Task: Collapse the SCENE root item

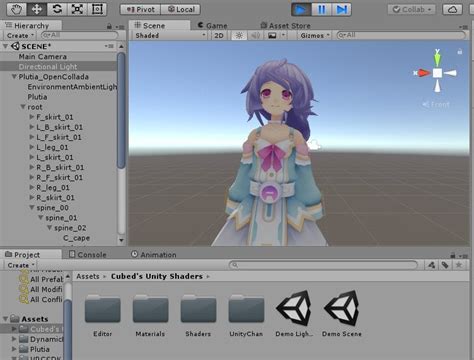Action: click(x=6, y=46)
